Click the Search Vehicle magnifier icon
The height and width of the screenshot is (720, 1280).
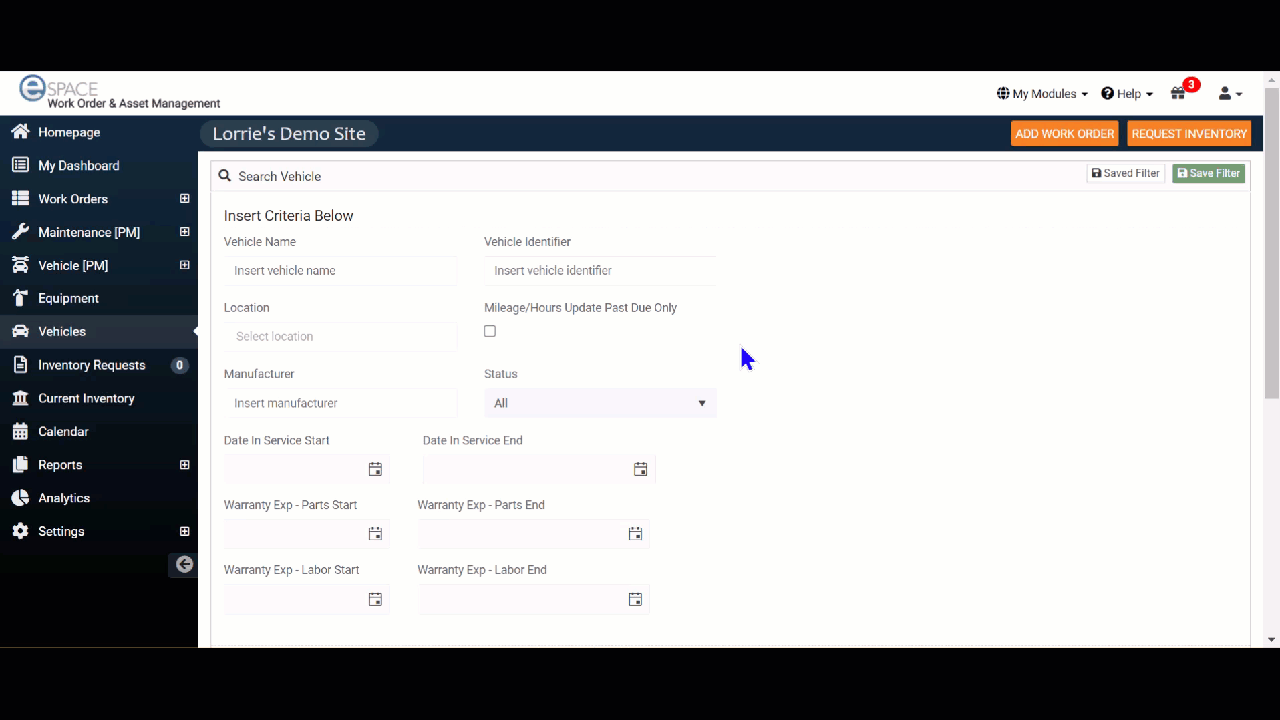tap(225, 176)
